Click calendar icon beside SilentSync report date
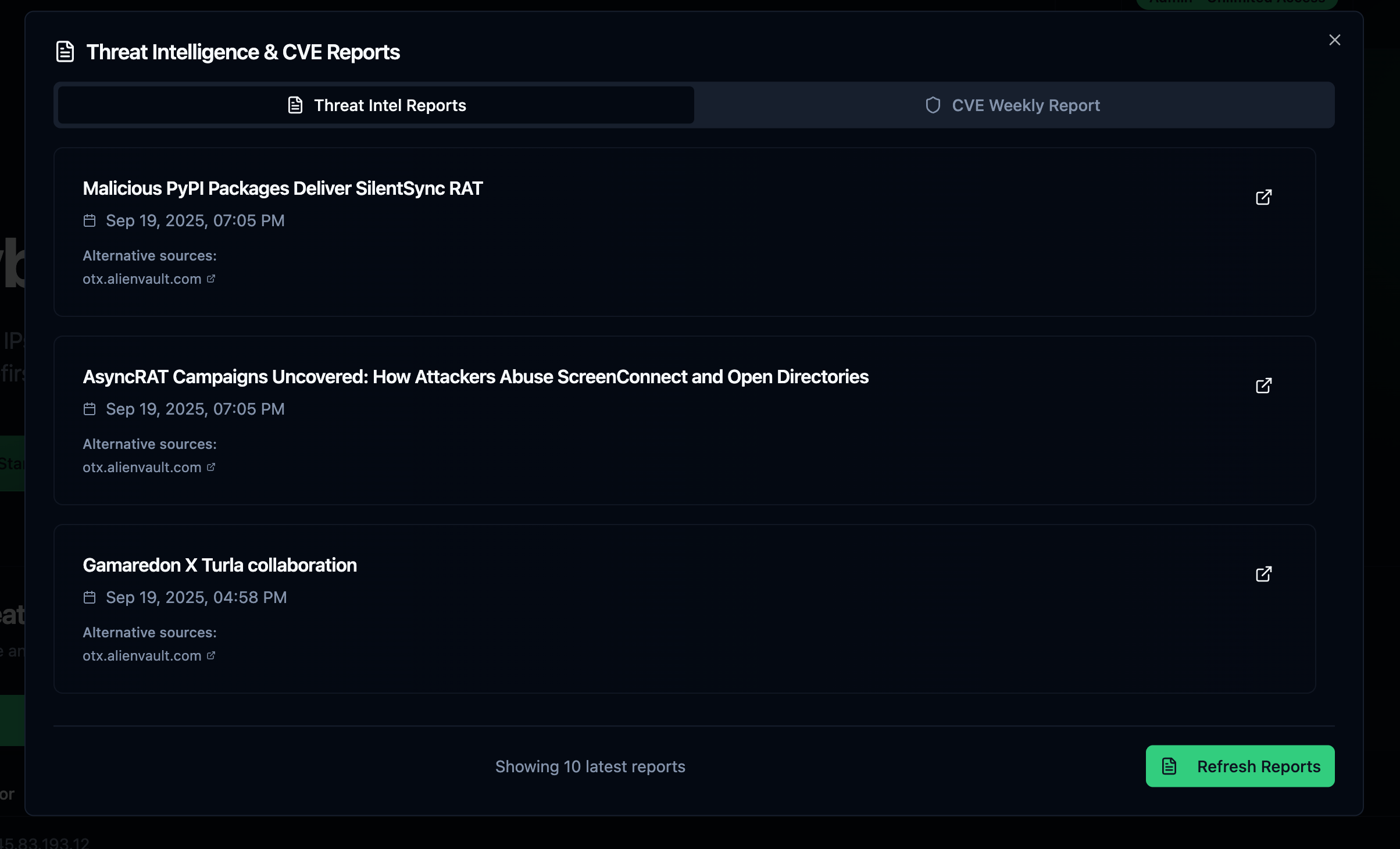 [90, 221]
